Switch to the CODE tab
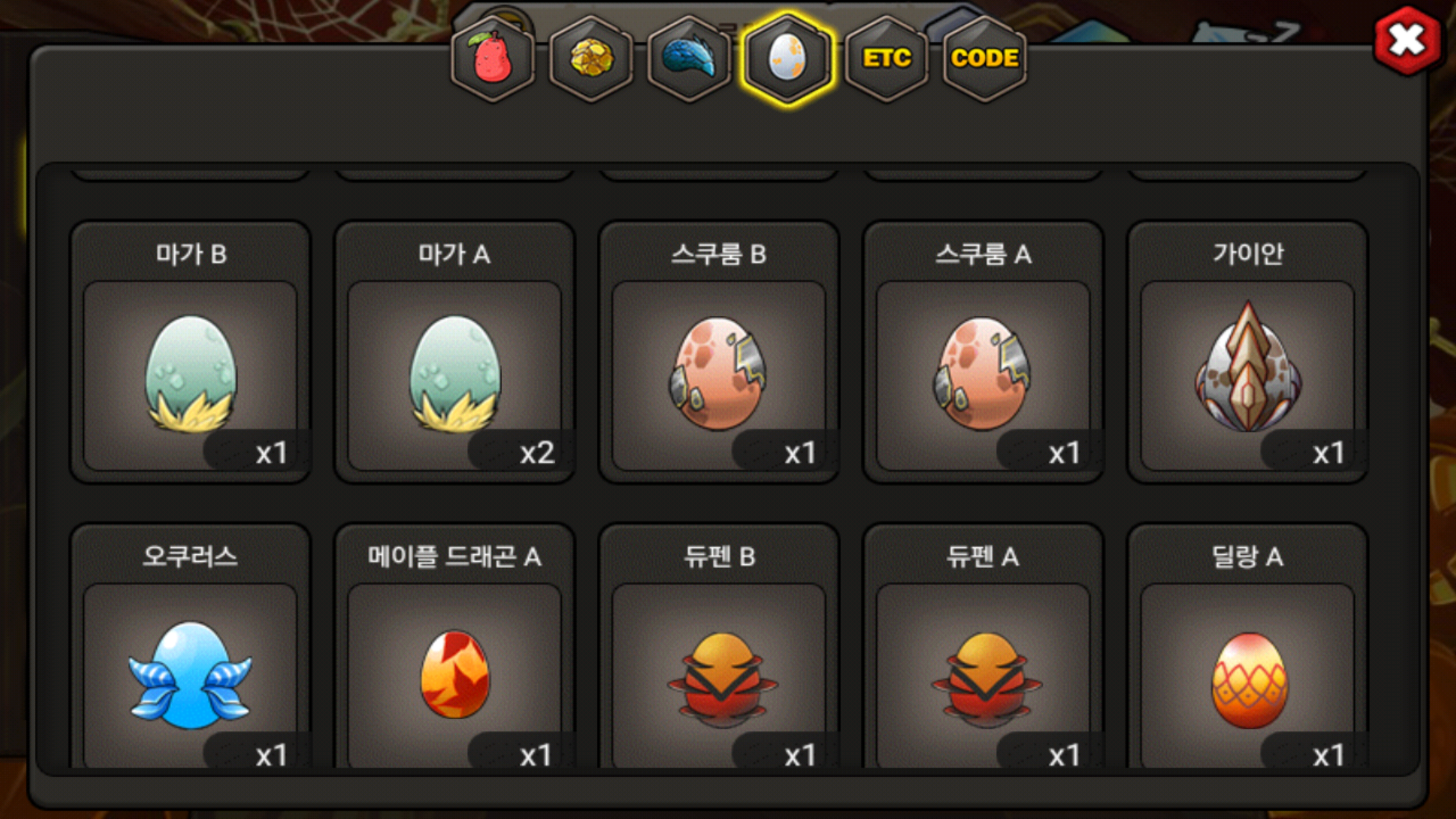Screen dimensions: 1456x819 [985, 59]
